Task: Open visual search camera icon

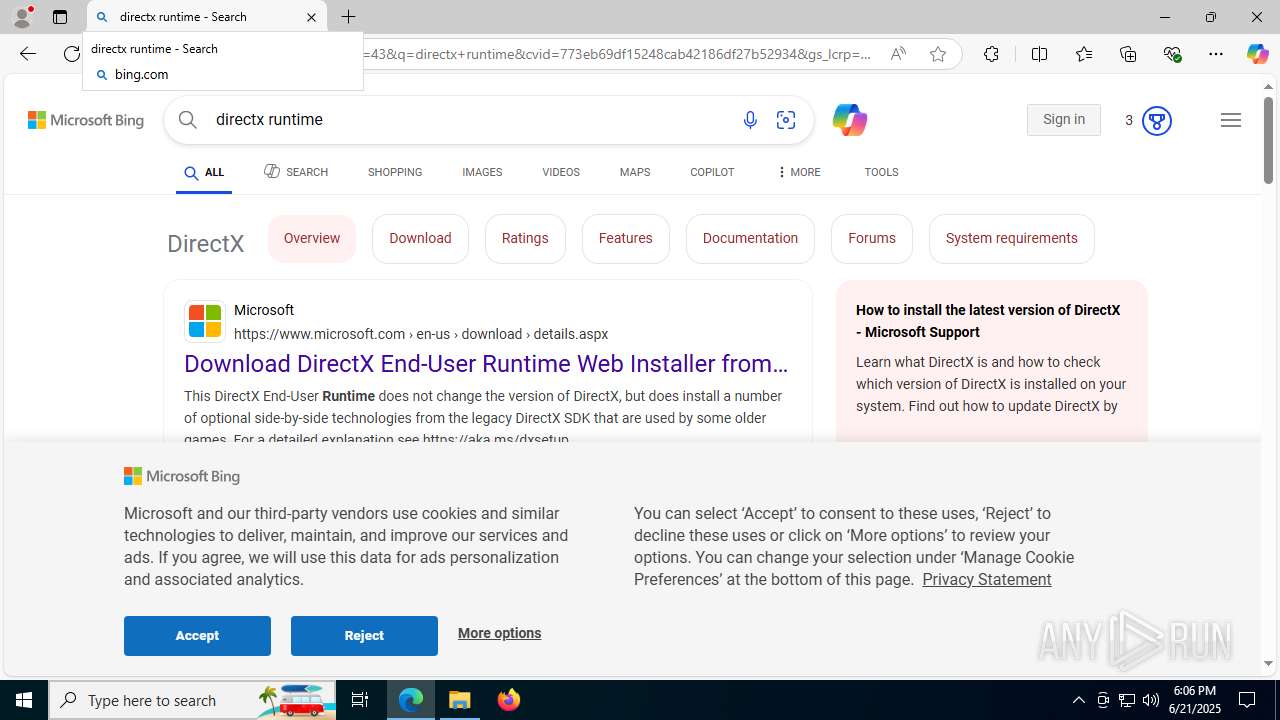Action: [x=786, y=120]
